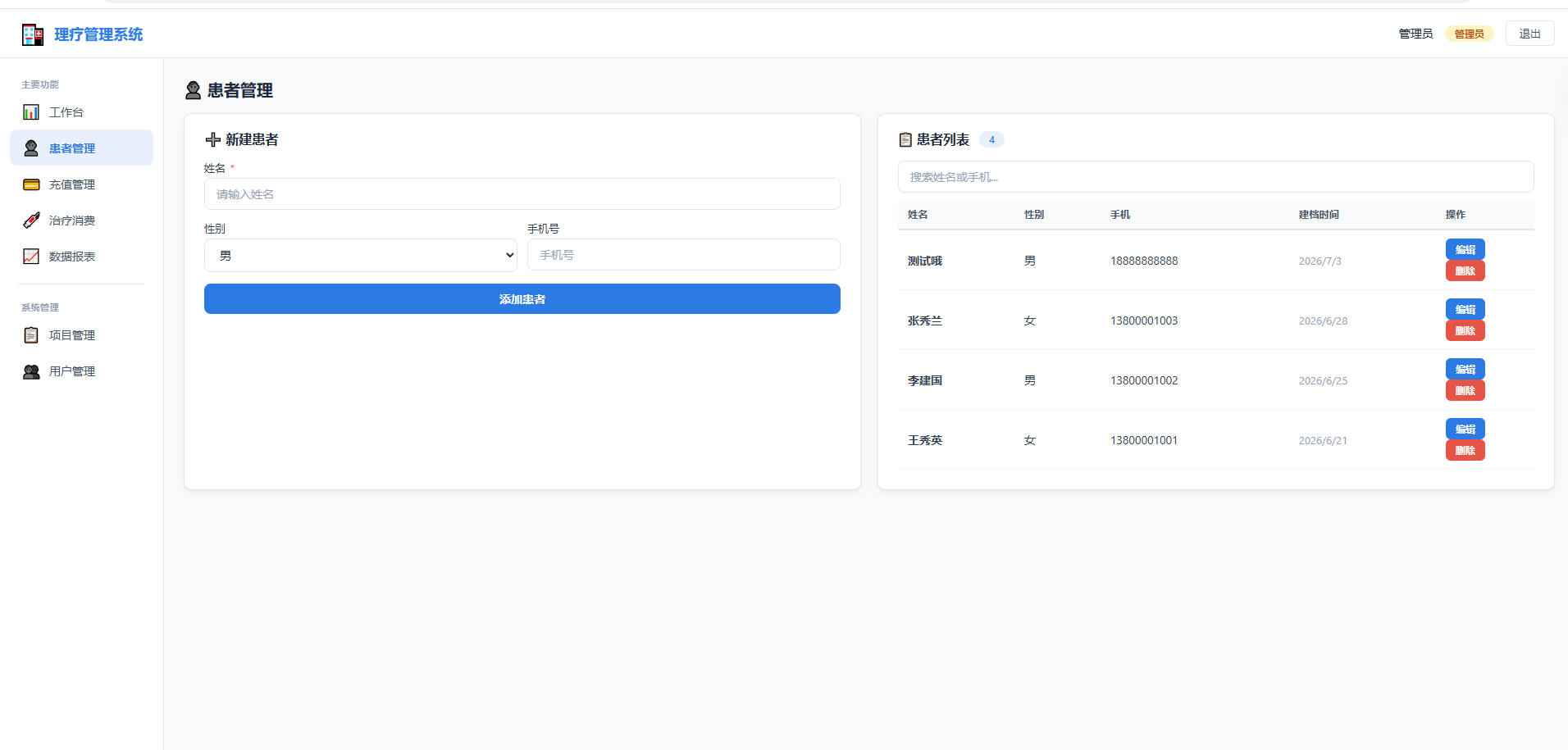This screenshot has height=750, width=1568.
Task: Click the 建档时间 column header
Action: point(1319,215)
